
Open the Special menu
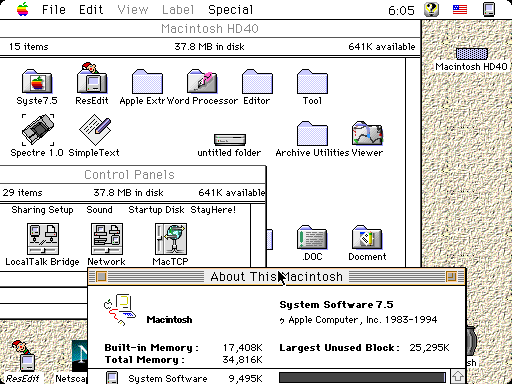tap(231, 10)
